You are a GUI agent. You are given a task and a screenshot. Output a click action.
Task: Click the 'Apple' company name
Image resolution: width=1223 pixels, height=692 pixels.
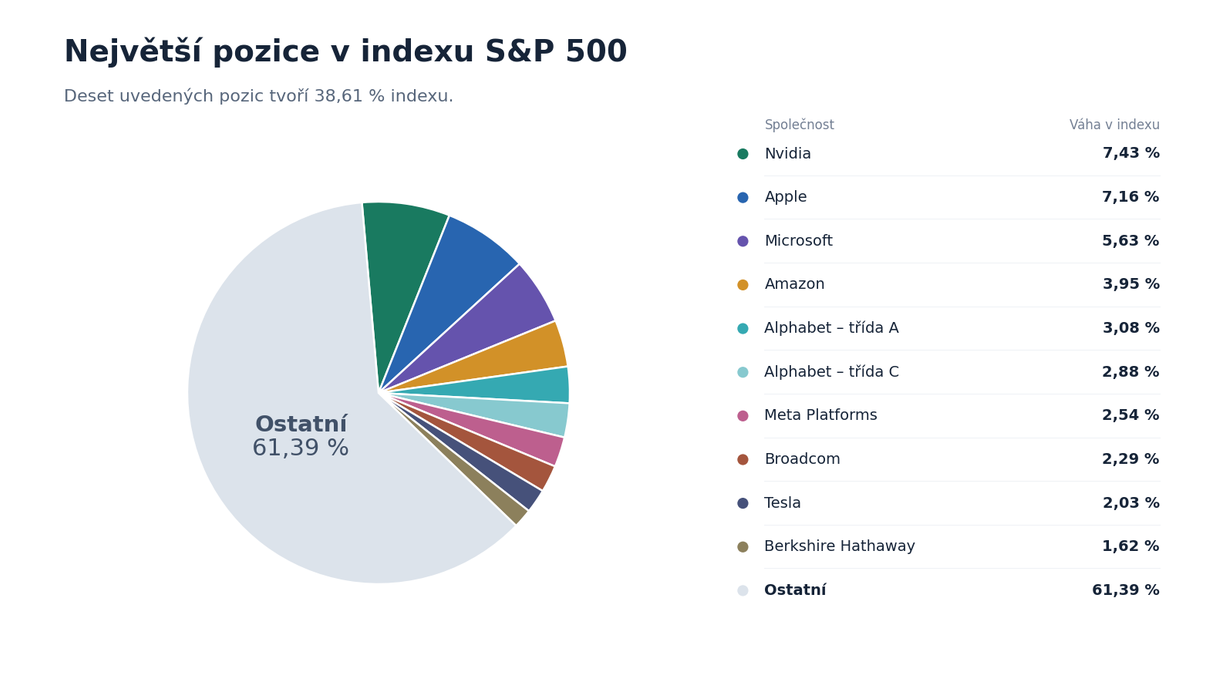786,198
